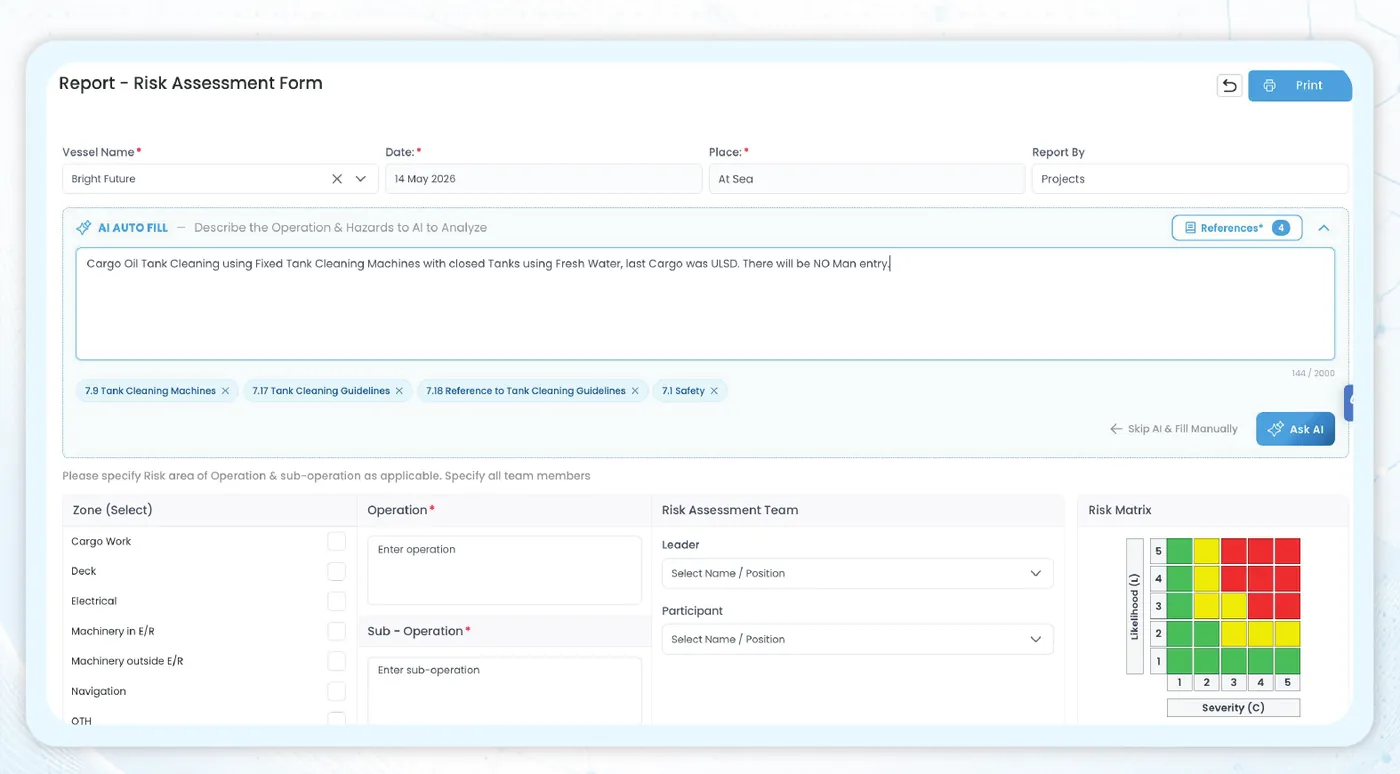Viewport: 1400px width, 774px height.
Task: Click the 7.17 Tank Cleaning Guidelines tag text
Action: click(321, 391)
